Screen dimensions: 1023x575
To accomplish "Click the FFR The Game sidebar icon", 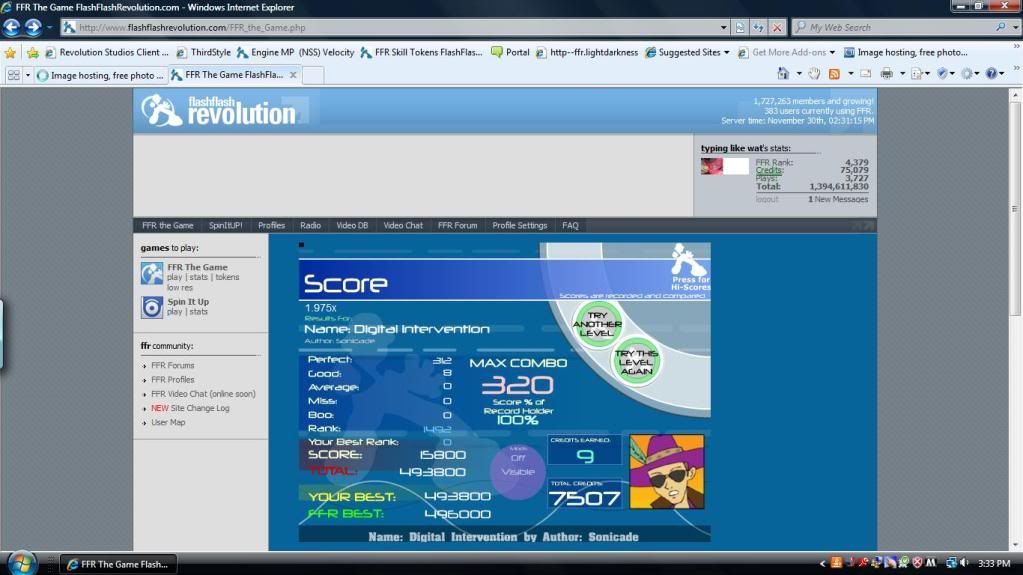I will 152,273.
